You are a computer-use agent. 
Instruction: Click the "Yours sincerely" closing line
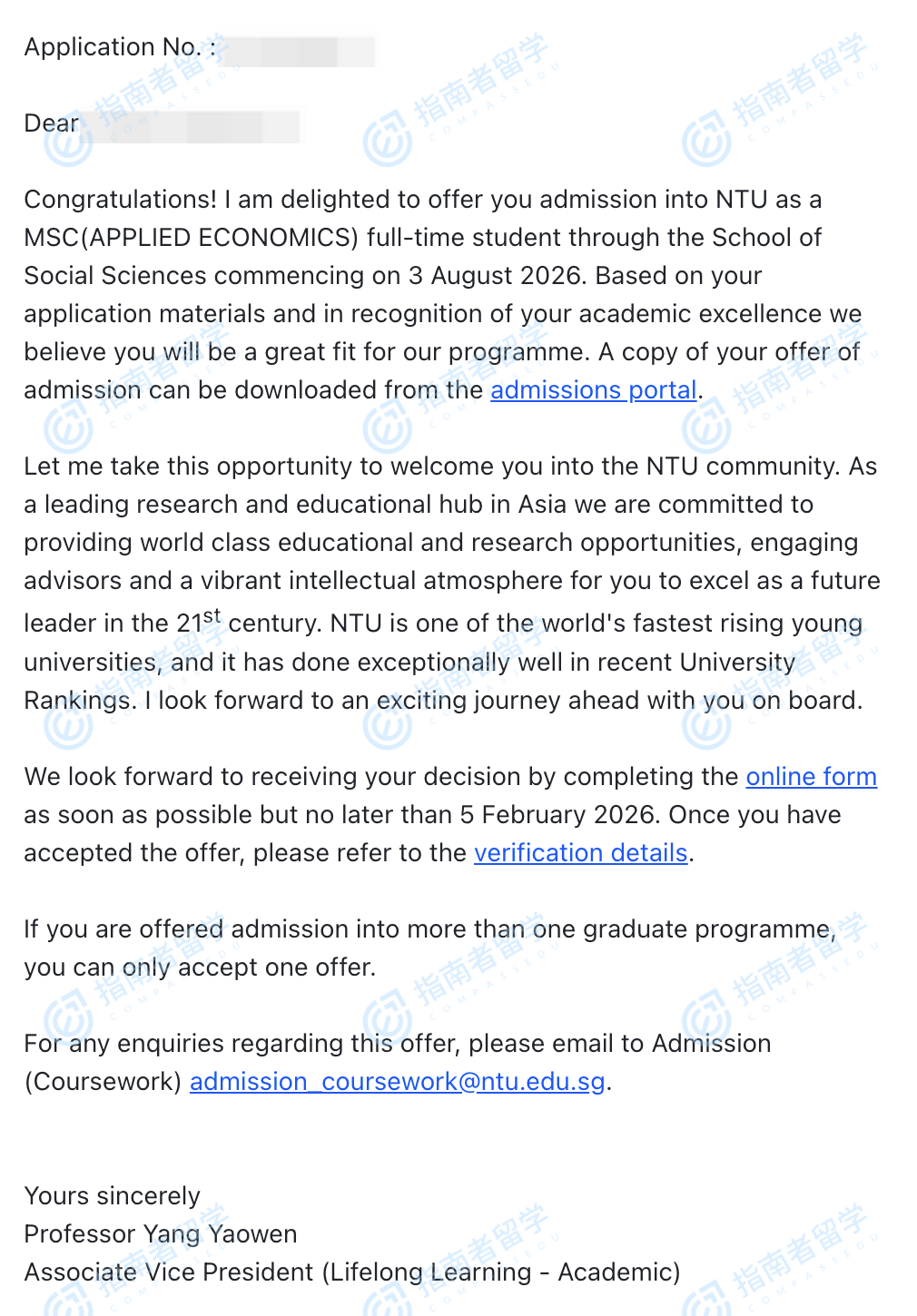click(112, 1196)
